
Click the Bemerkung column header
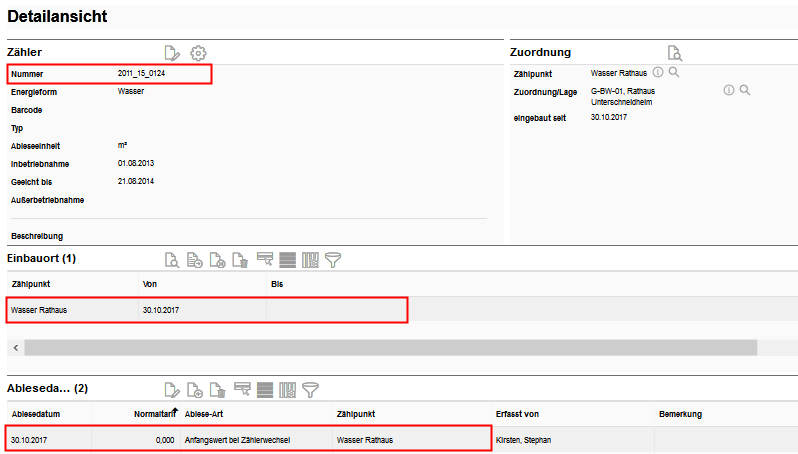(x=680, y=414)
